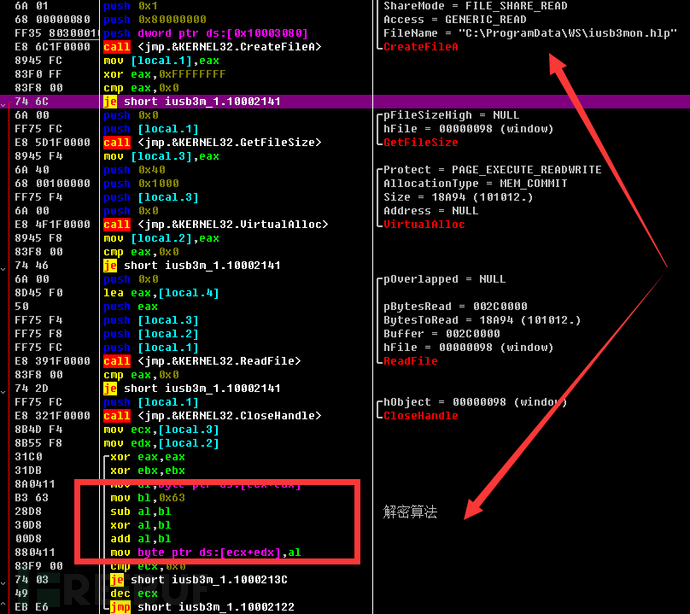Select the call ReadFile instruction
The height and width of the screenshot is (614, 690).
coord(202,361)
